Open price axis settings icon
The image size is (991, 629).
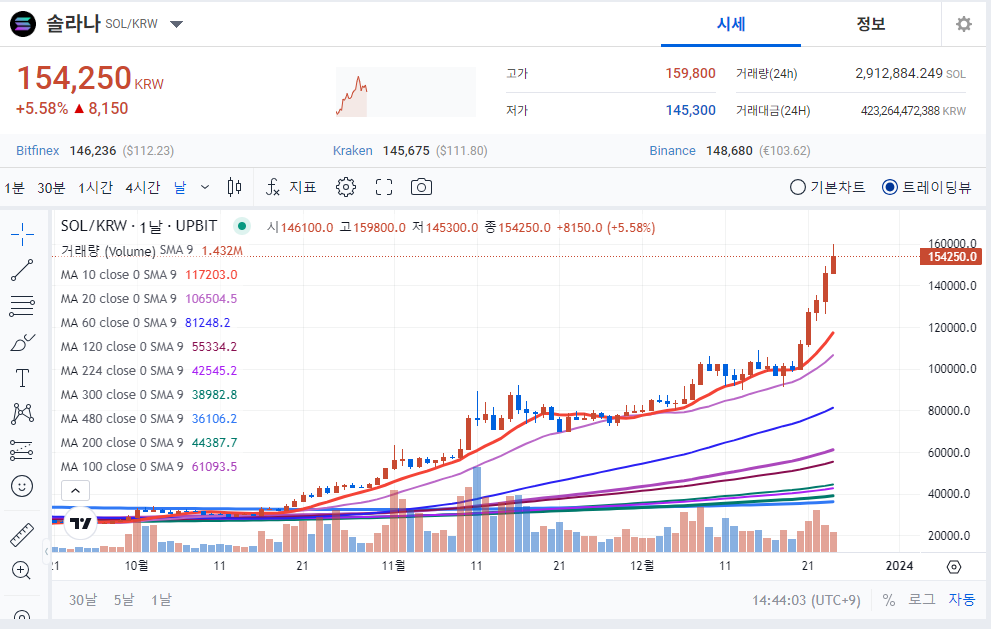pyautogui.click(x=954, y=566)
